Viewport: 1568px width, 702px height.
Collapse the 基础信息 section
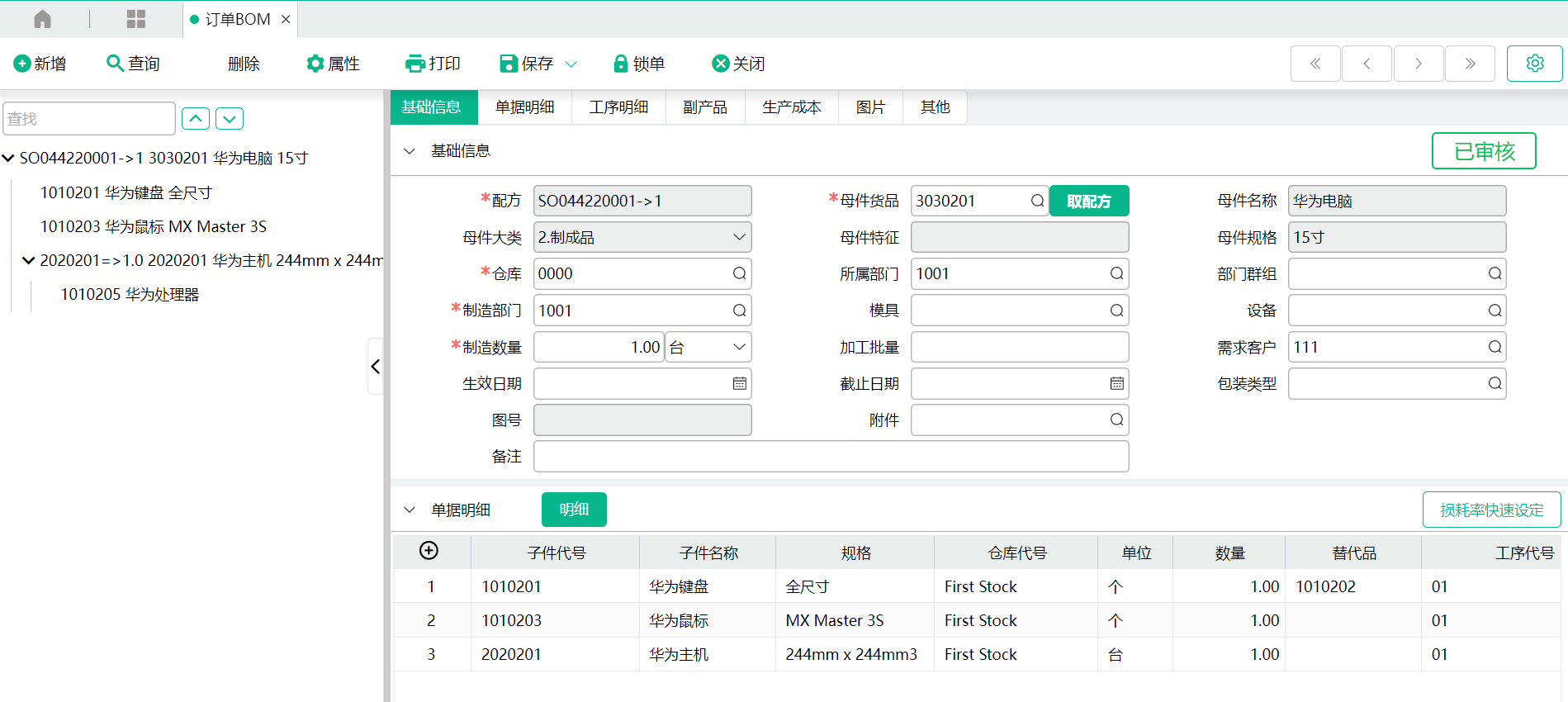click(x=409, y=151)
